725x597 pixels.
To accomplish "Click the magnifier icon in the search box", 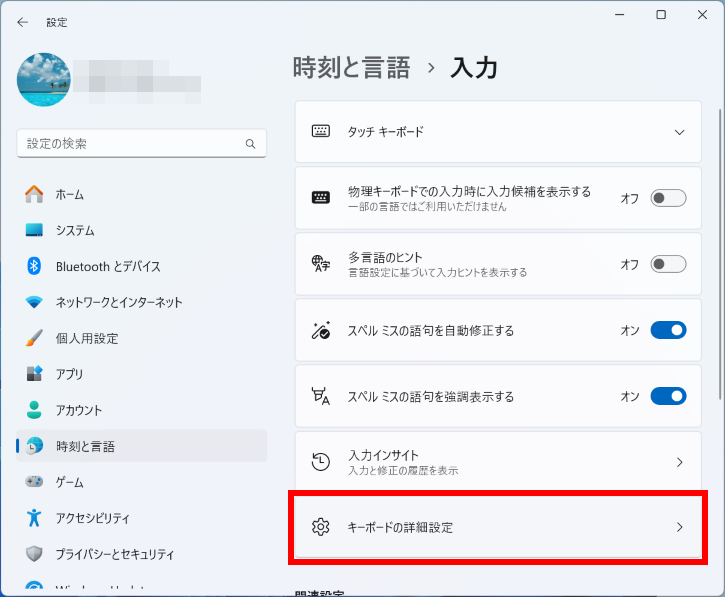I will click(x=250, y=144).
